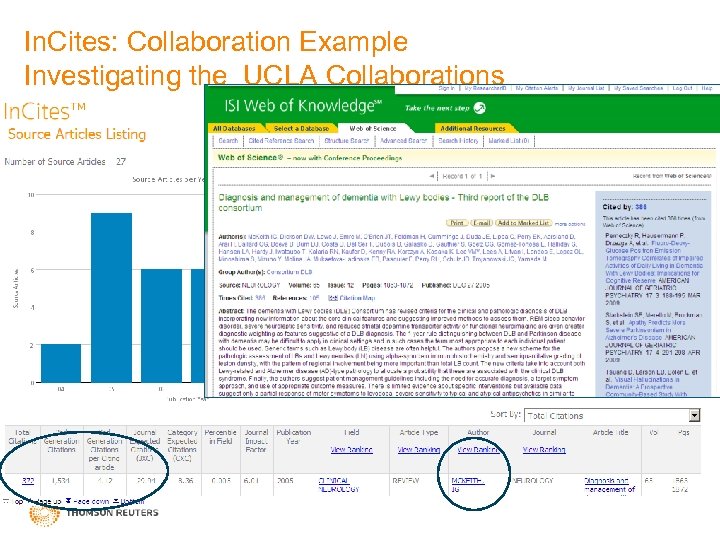This screenshot has width=720, height=540.
Task: Select the Web of Science tab
Action: [x=372, y=129]
